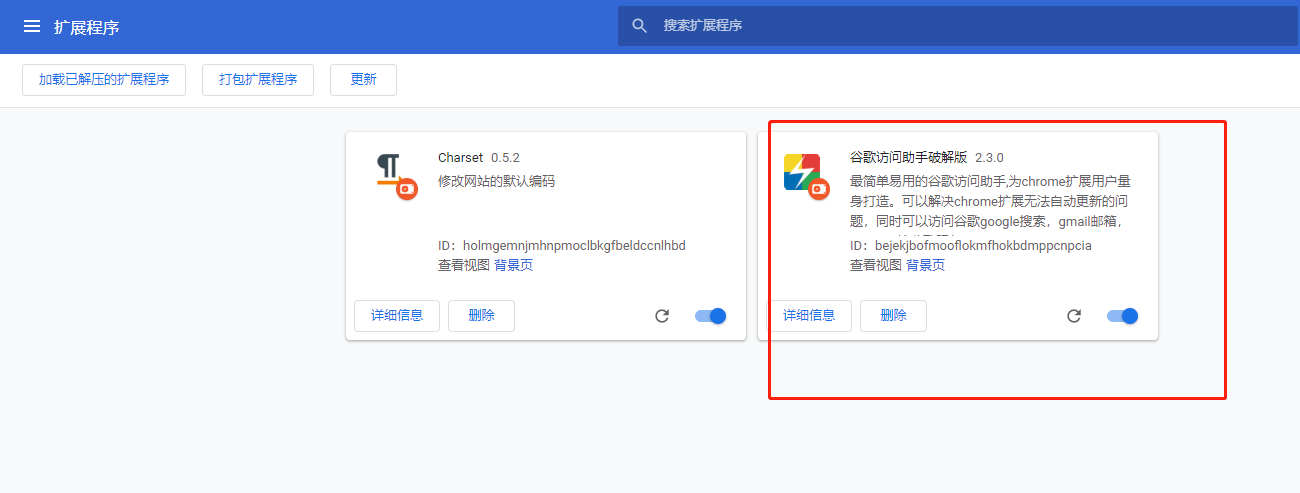Focus the 搜索扩展程序 search field
This screenshot has height=493, width=1300.
point(958,26)
